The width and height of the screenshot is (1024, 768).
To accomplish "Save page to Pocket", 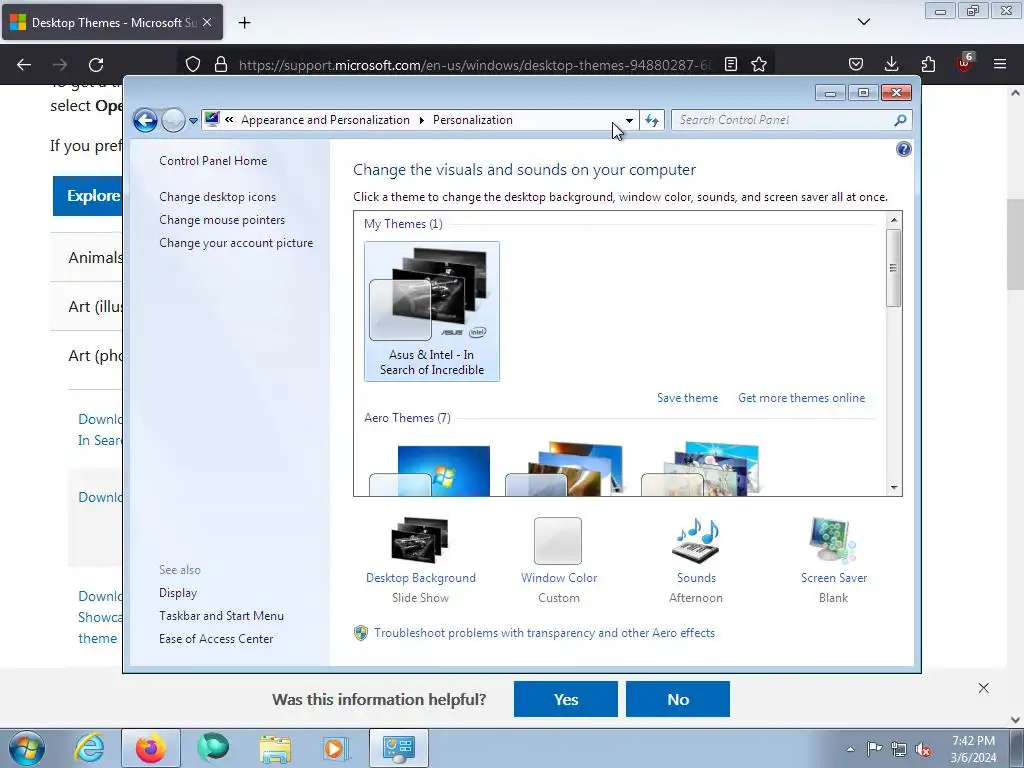I will pyautogui.click(x=856, y=65).
